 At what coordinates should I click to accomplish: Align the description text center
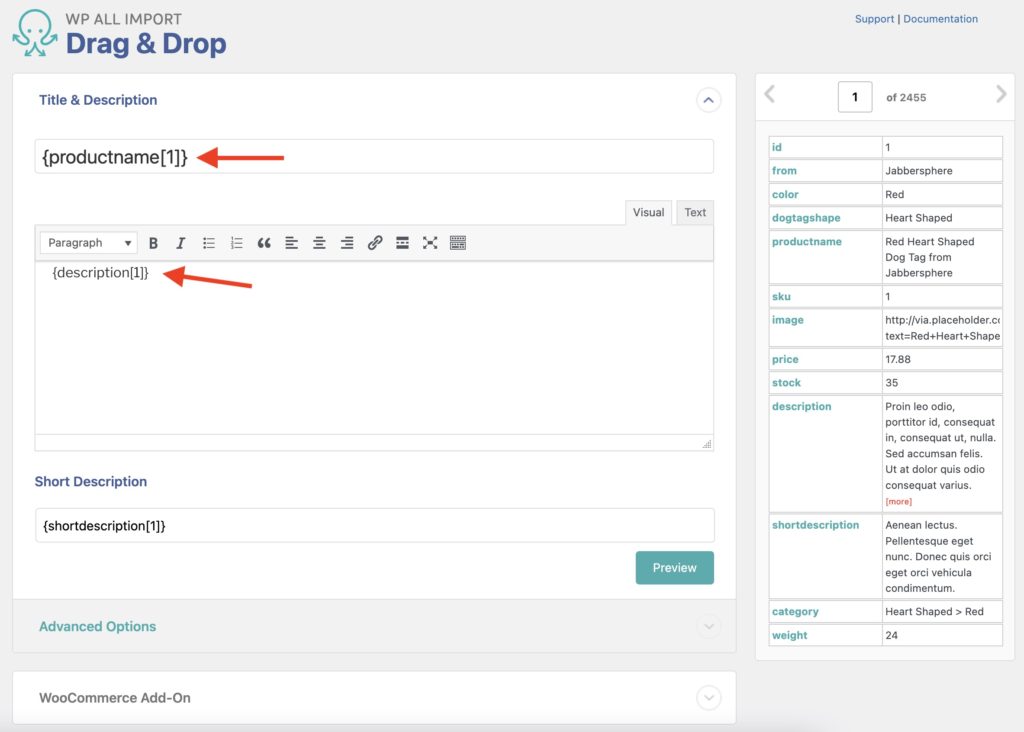coord(318,242)
